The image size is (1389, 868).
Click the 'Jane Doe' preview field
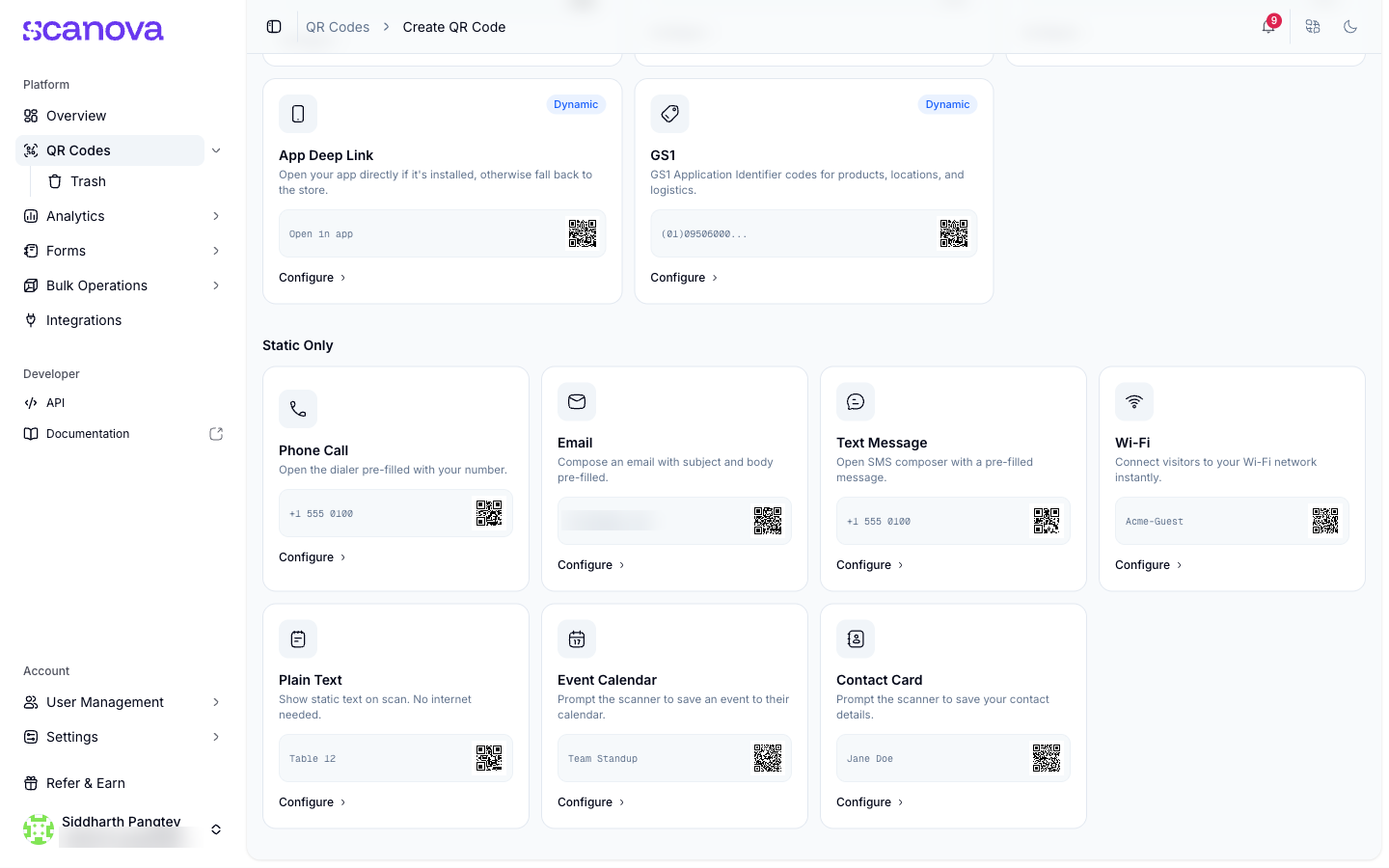coord(953,758)
